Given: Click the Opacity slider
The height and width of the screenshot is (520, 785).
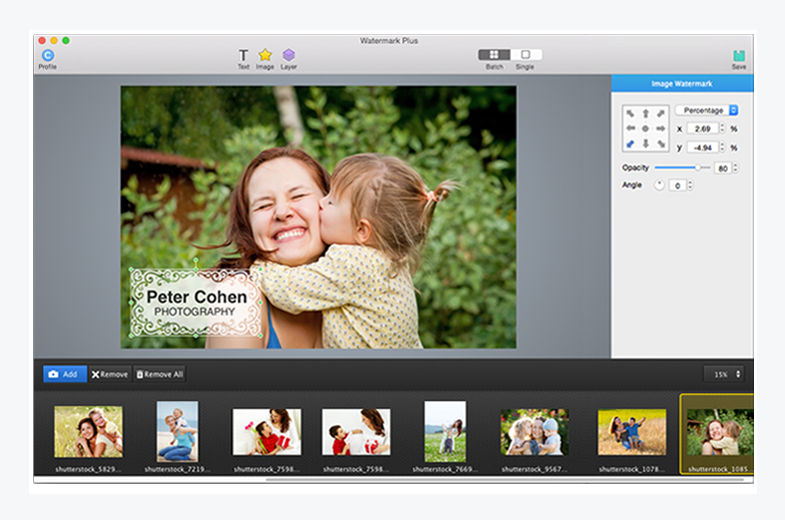Looking at the screenshot, I should tap(681, 168).
